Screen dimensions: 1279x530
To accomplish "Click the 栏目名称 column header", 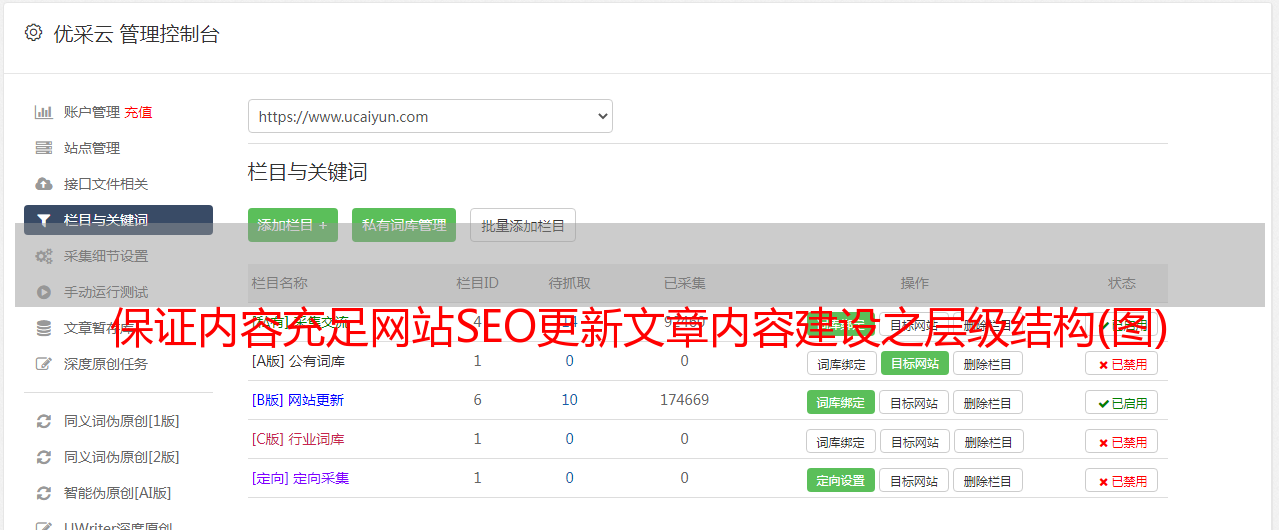I will coord(280,283).
